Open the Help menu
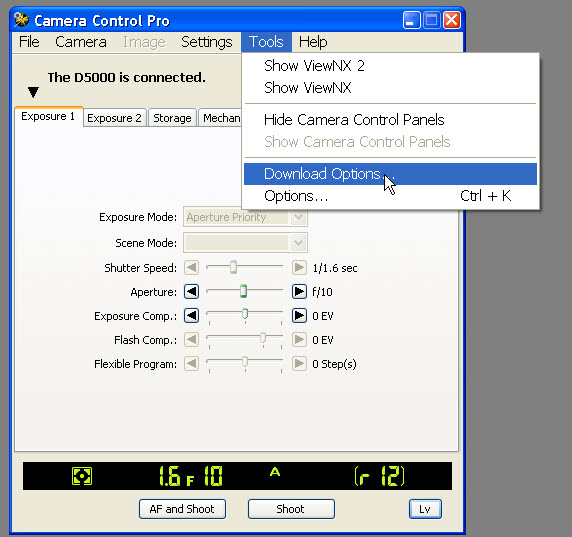Screen dimensions: 572x537 (313, 42)
